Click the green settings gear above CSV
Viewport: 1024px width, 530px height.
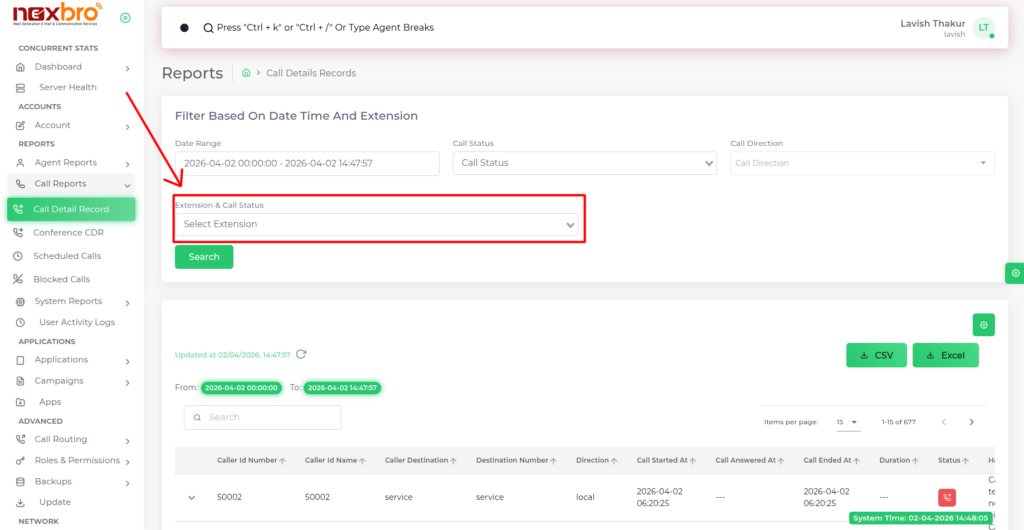click(983, 324)
